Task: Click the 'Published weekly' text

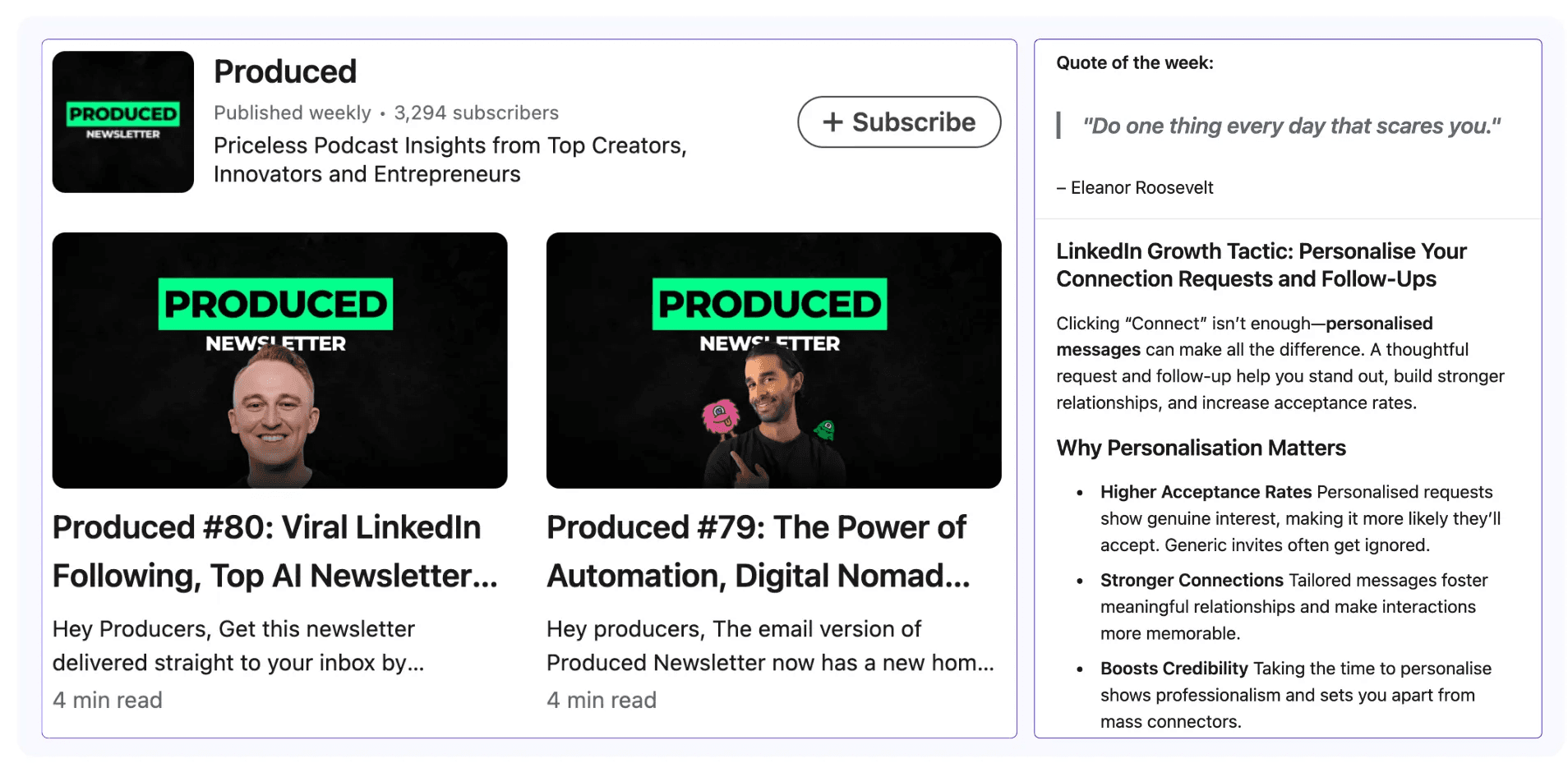Action: (x=293, y=113)
